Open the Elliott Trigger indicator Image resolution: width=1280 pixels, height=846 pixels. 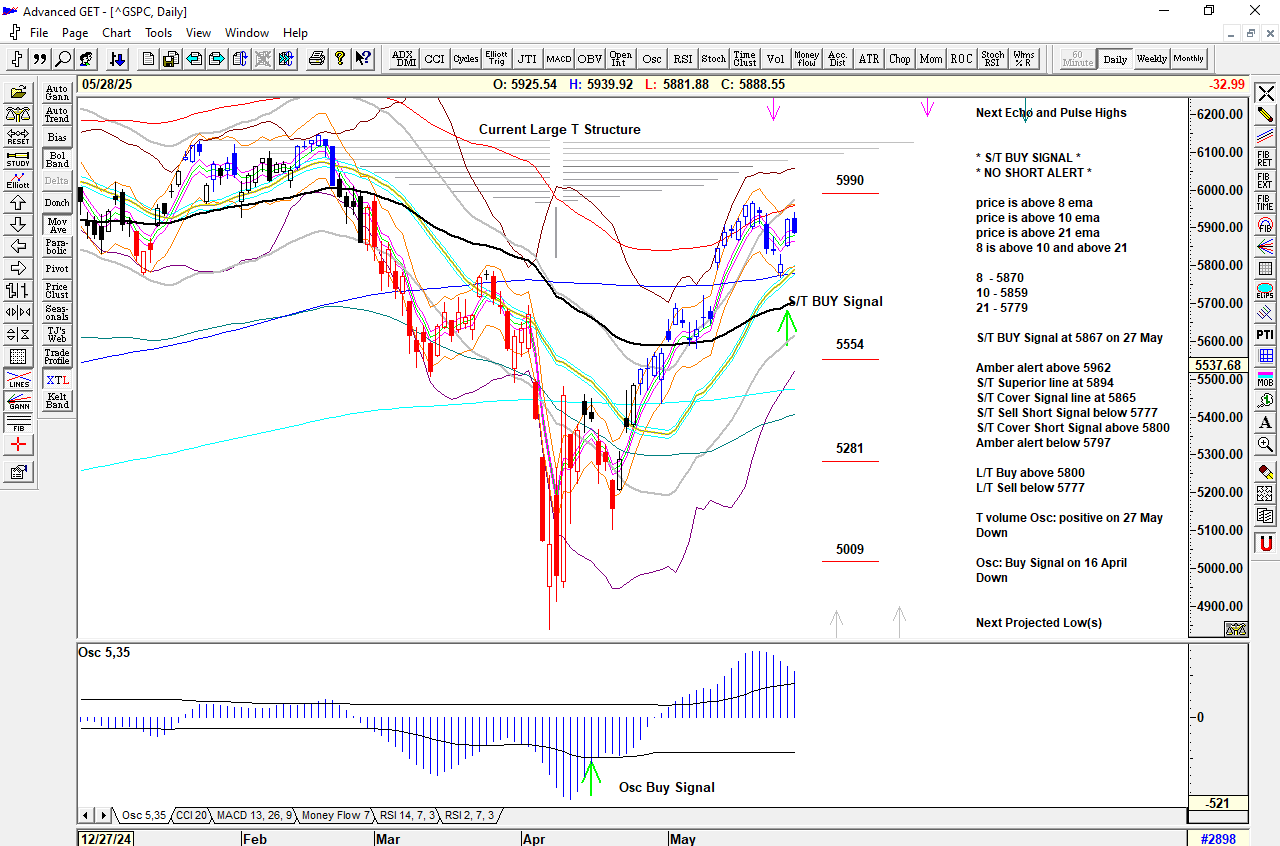point(496,59)
